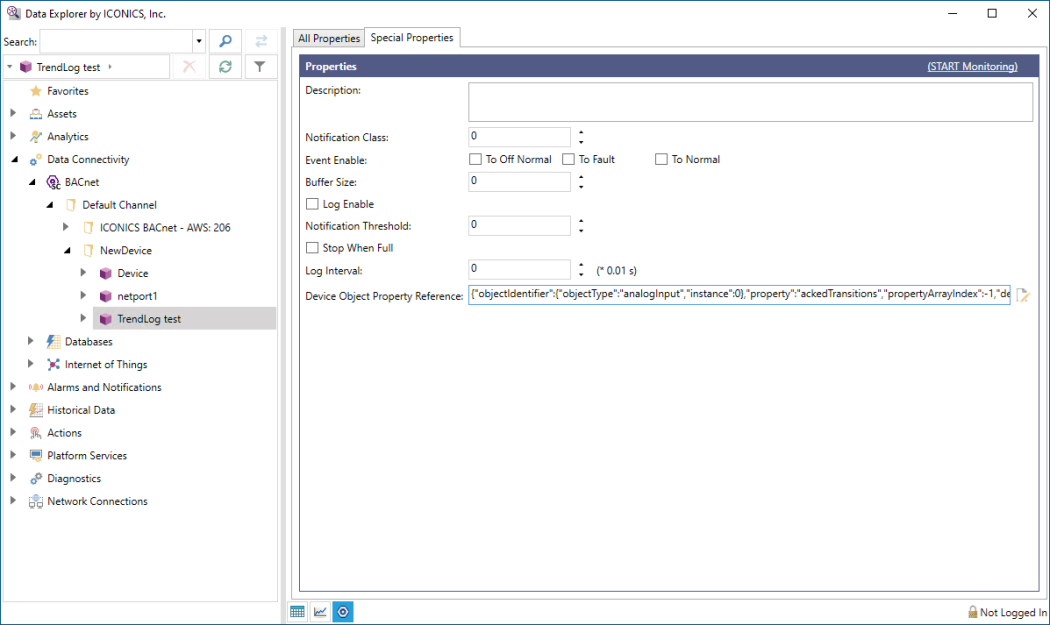Click the Data Explorer app icon in title bar

(13, 13)
